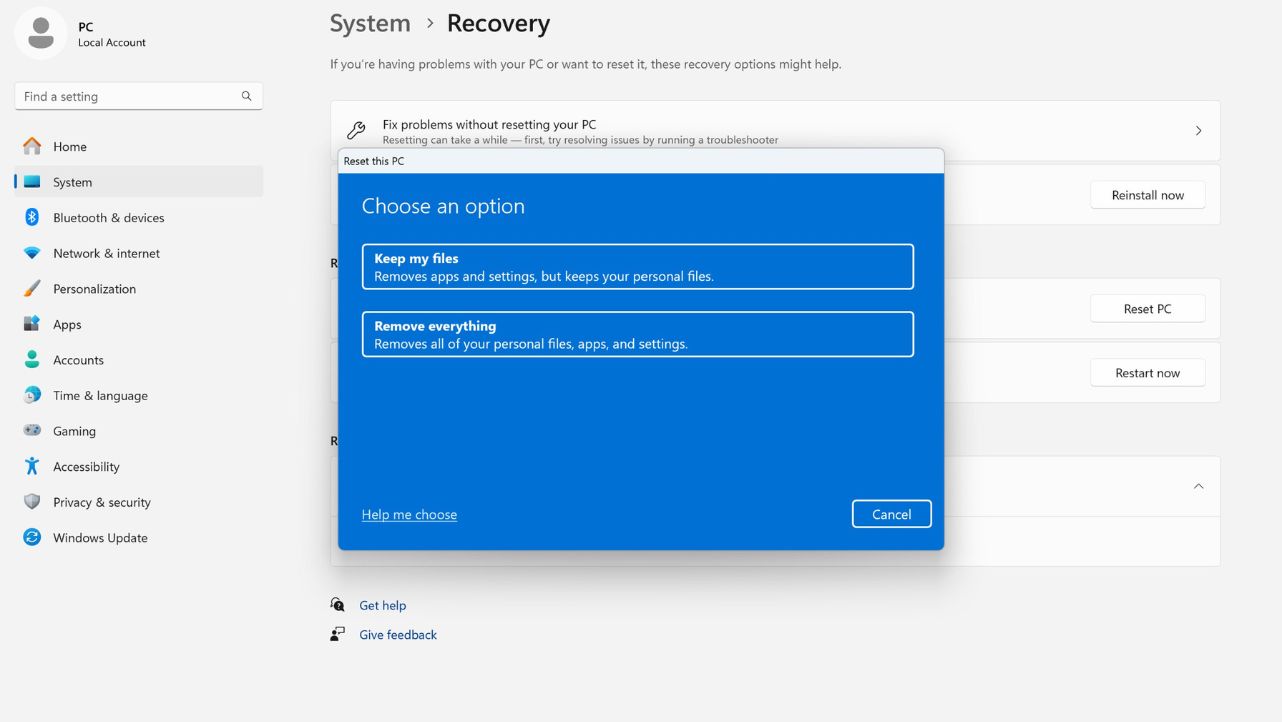Click the Windows Update sync icon

tap(32, 537)
